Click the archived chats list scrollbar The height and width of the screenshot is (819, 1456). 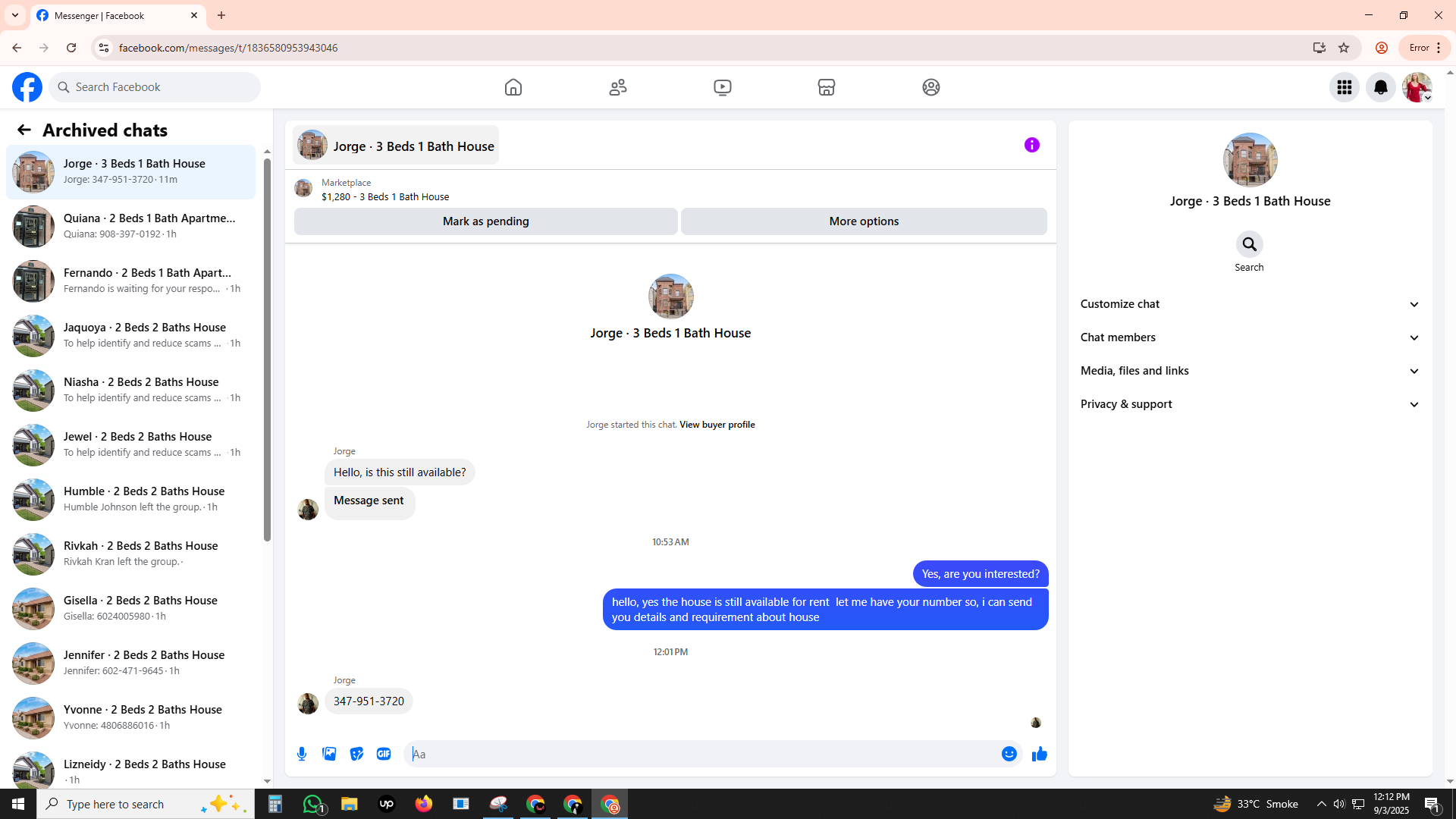click(267, 349)
